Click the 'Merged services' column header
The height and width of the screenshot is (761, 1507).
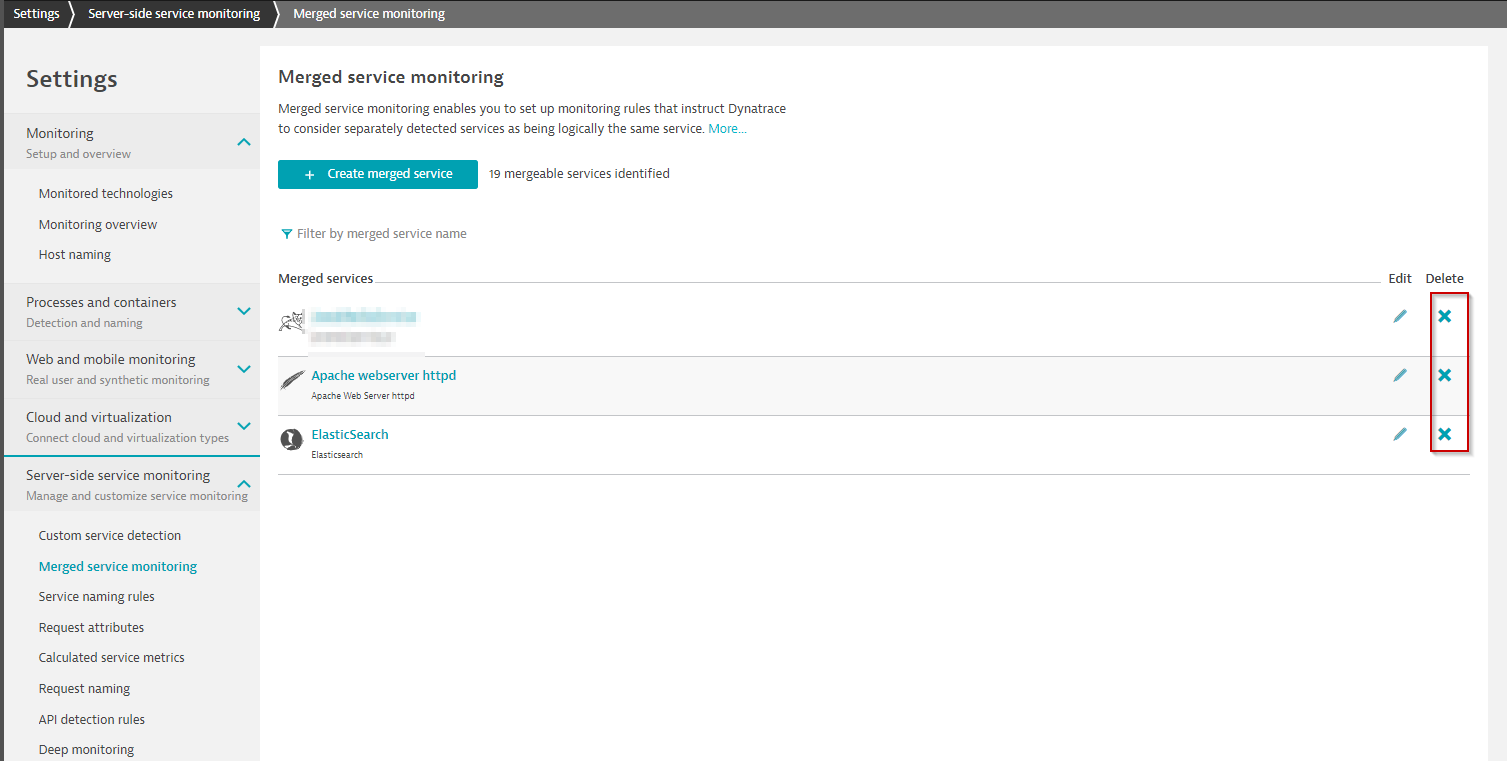click(326, 279)
